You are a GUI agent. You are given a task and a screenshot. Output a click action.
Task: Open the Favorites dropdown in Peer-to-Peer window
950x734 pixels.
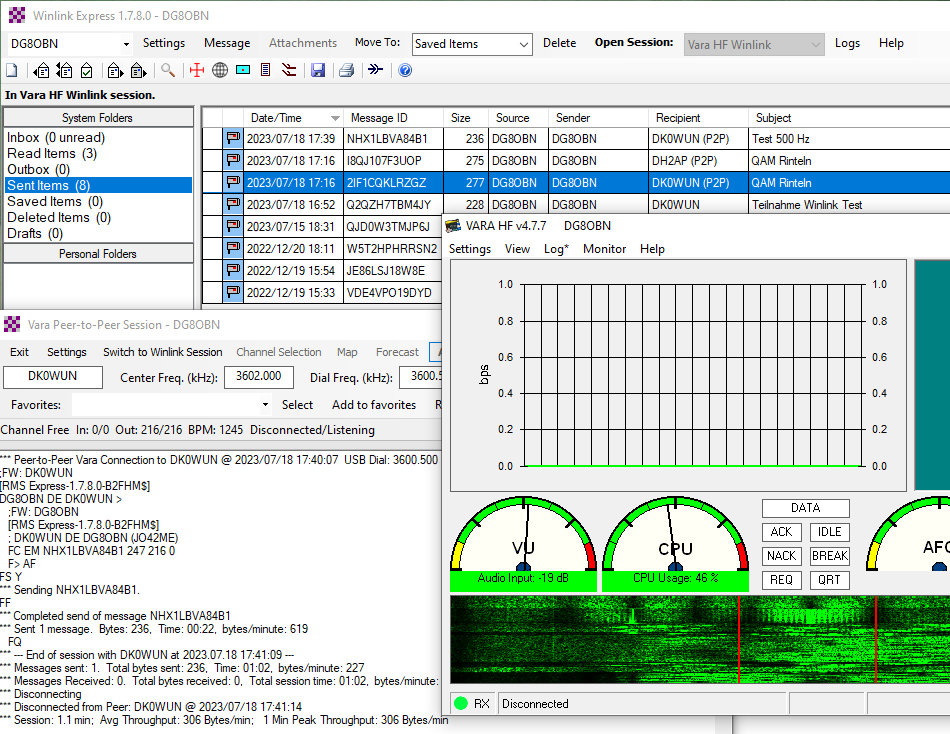click(265, 404)
